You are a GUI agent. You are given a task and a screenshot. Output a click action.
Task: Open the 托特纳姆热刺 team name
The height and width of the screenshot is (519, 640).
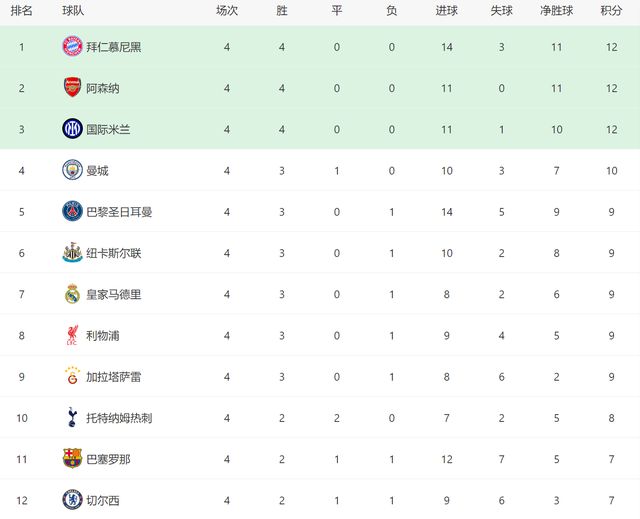point(120,417)
